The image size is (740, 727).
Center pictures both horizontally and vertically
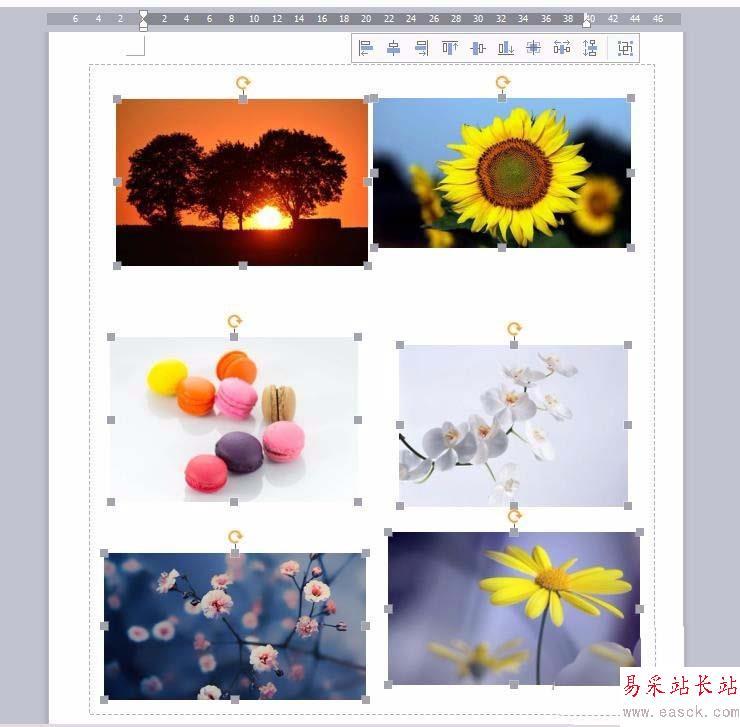point(533,48)
